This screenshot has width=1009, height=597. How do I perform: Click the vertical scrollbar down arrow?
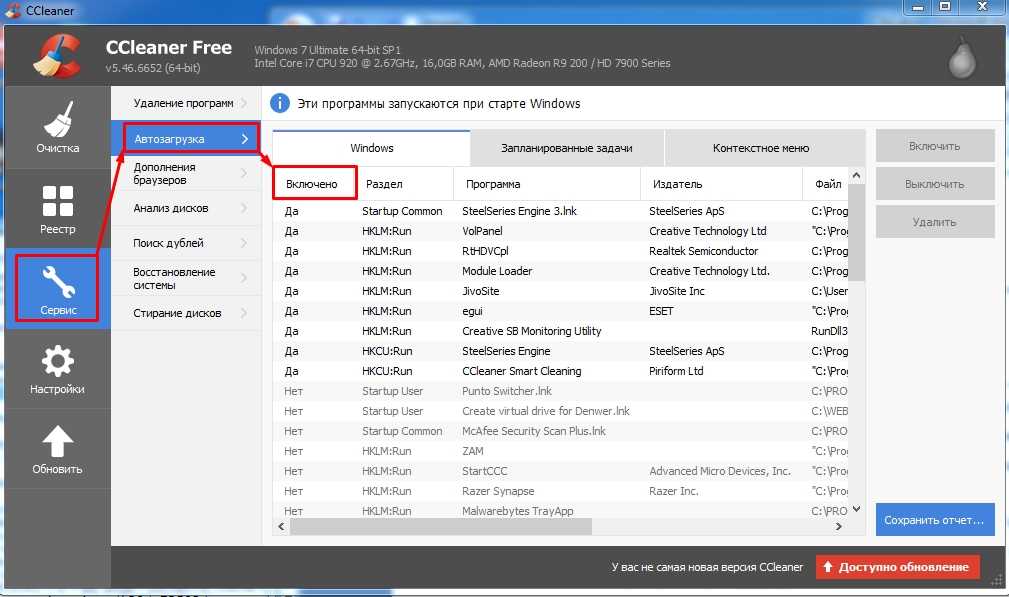click(x=856, y=509)
